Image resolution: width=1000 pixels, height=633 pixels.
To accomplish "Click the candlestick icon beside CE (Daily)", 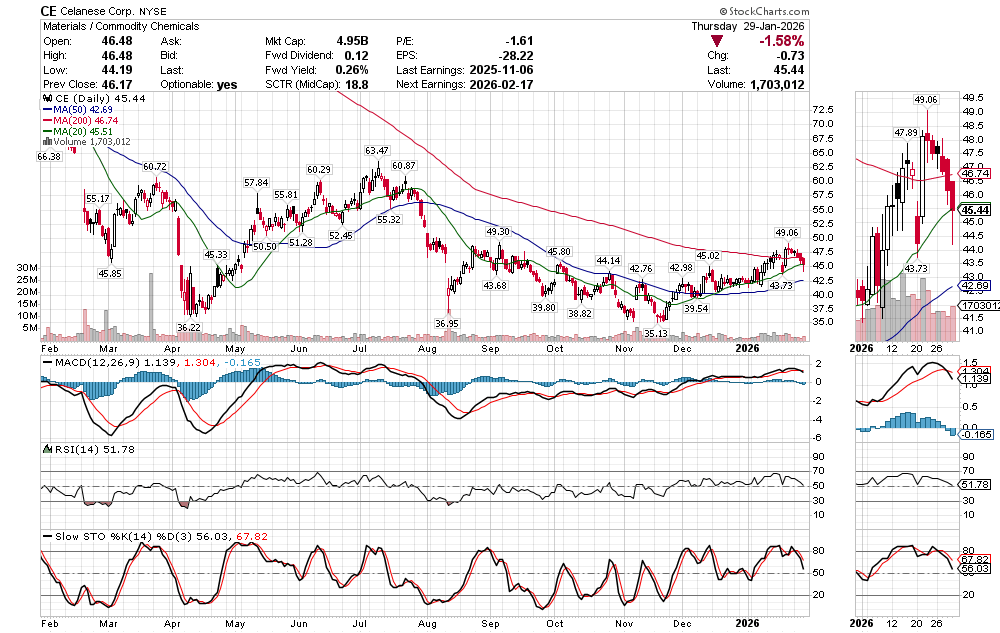I will [x=45, y=100].
